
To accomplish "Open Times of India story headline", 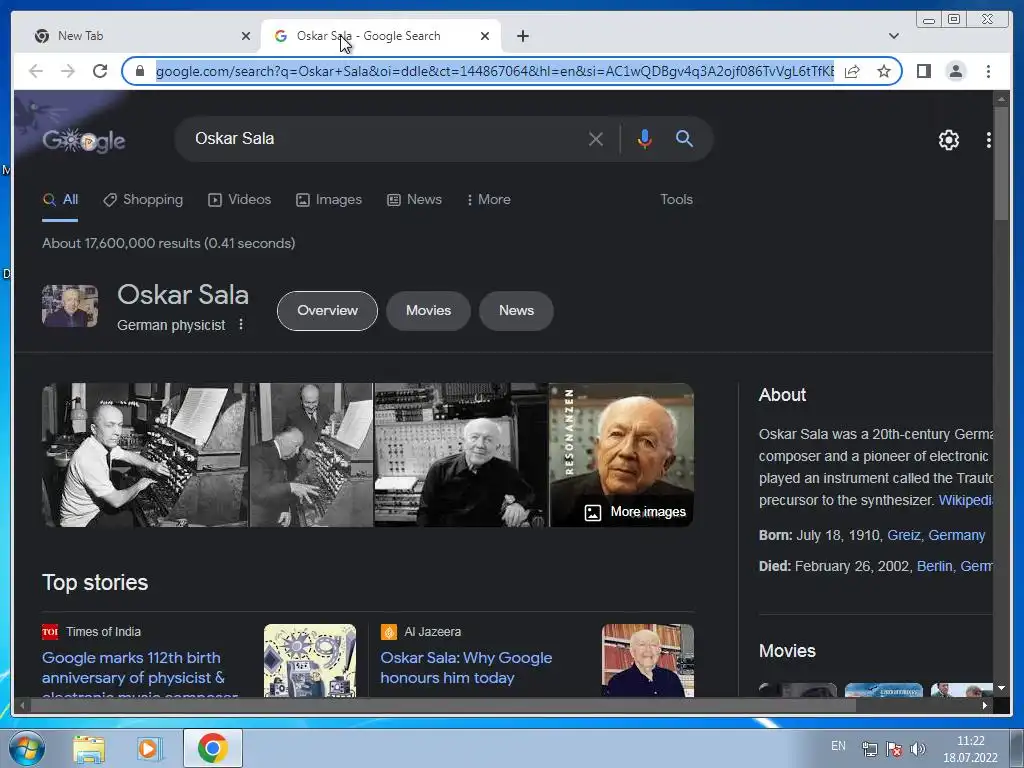I will 139,671.
